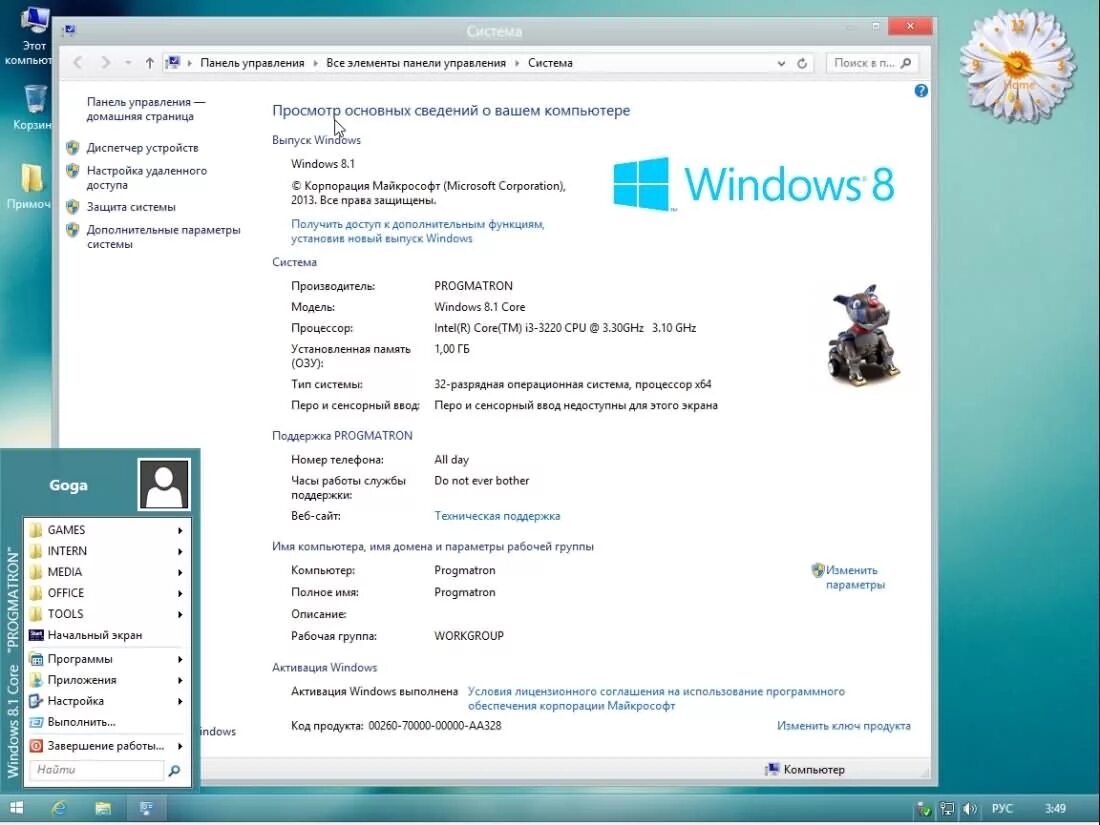Open the MEDIA folder menu entry
This screenshot has height=825, width=1100.
107,572
